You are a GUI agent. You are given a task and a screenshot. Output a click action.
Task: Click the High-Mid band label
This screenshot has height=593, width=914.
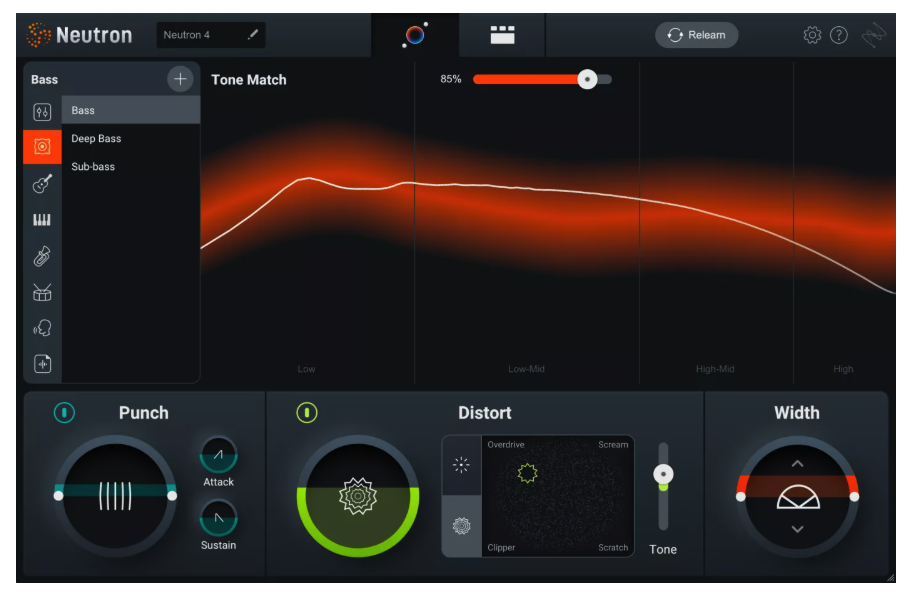(715, 369)
